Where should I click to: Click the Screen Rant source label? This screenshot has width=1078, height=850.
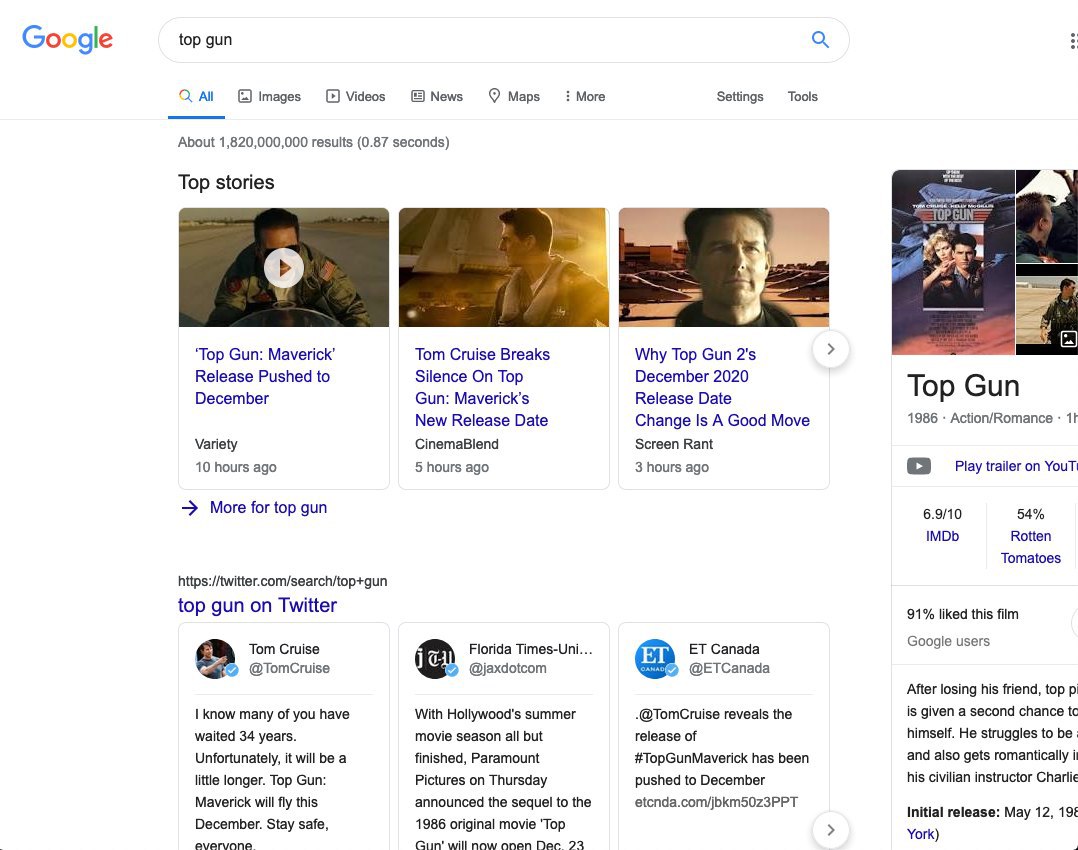pyautogui.click(x=674, y=444)
